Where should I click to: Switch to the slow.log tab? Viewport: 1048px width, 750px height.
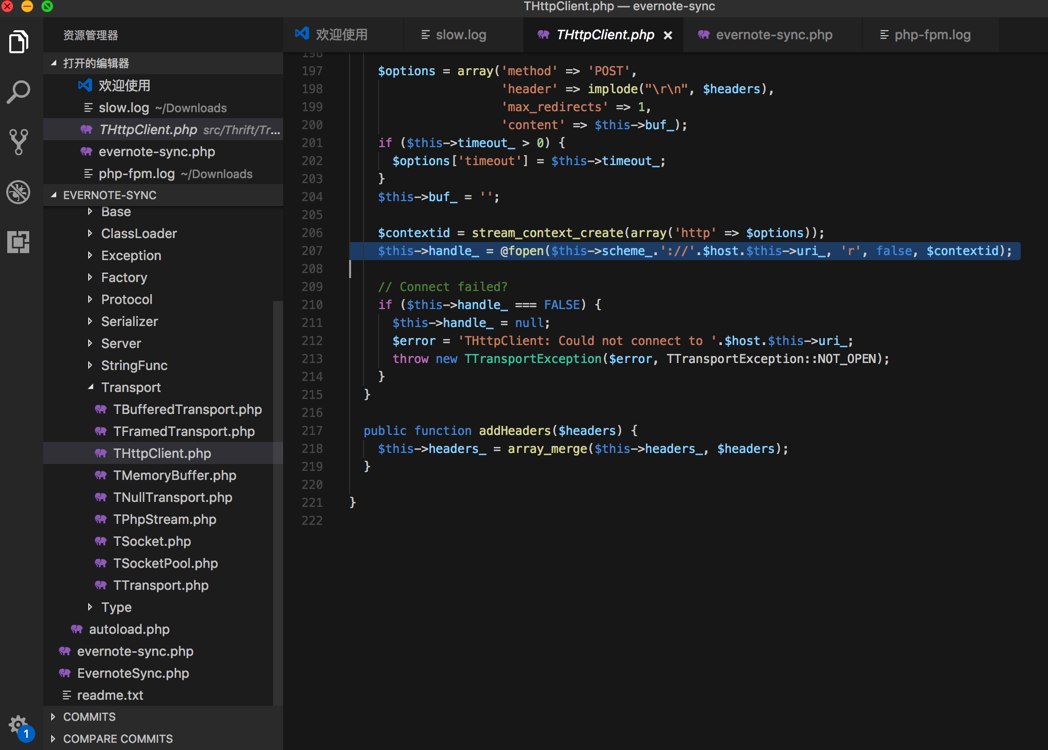460,35
